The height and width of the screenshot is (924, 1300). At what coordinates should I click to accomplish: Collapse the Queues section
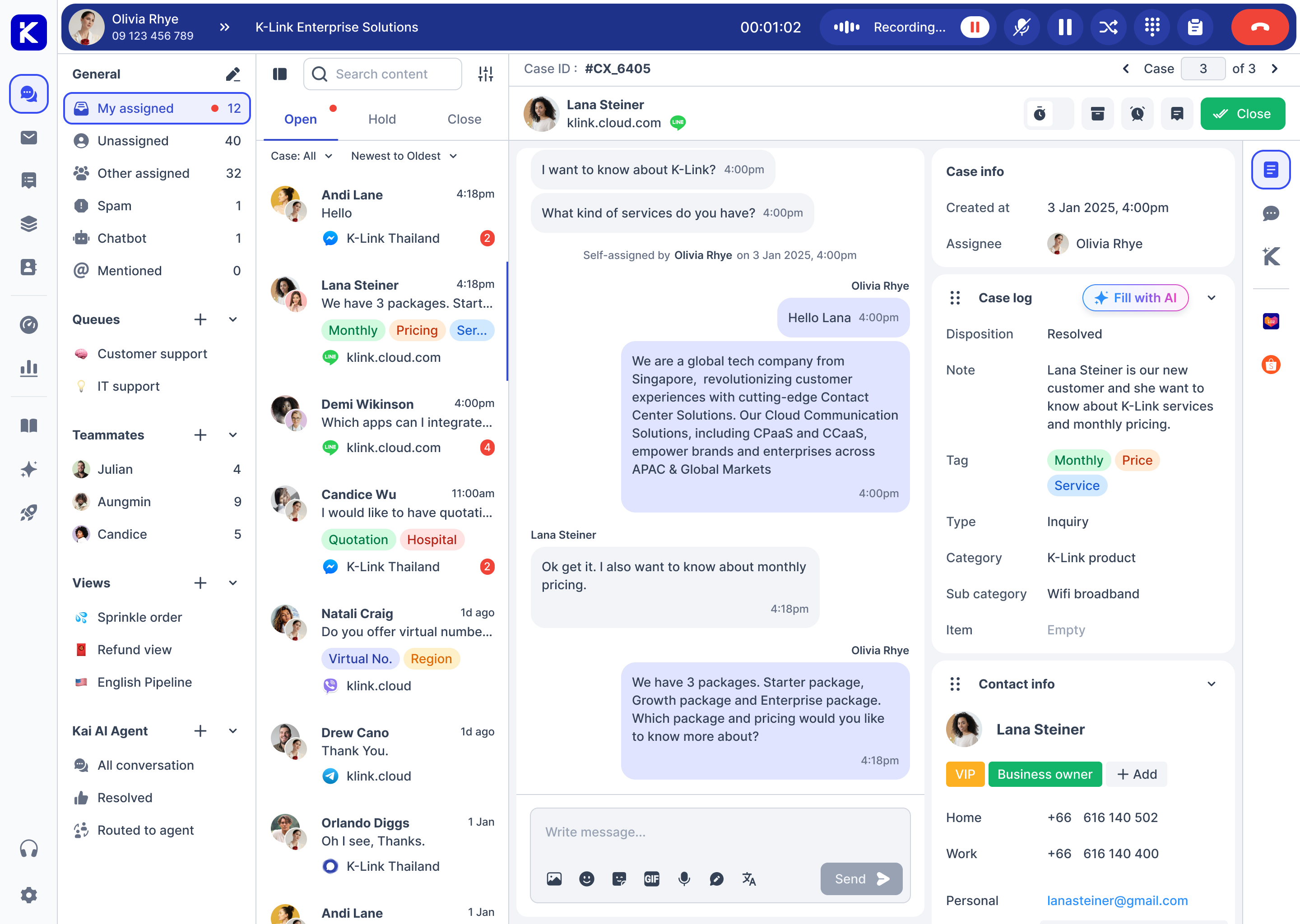click(233, 319)
